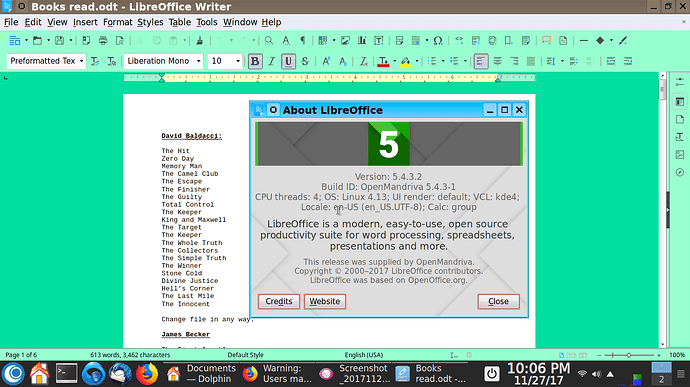Image resolution: width=690 pixels, height=387 pixels.
Task: Click the Insert Line icon
Action: pos(584,41)
